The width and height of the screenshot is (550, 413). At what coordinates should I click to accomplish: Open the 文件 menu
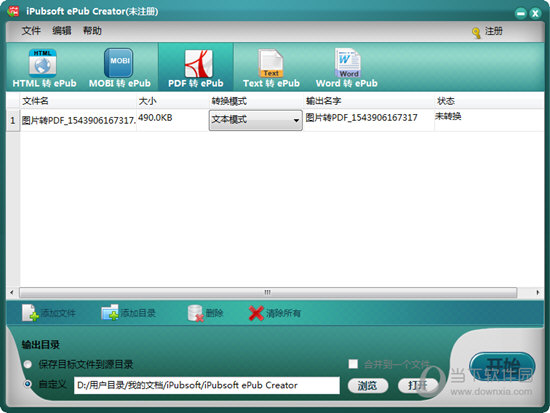[31, 31]
